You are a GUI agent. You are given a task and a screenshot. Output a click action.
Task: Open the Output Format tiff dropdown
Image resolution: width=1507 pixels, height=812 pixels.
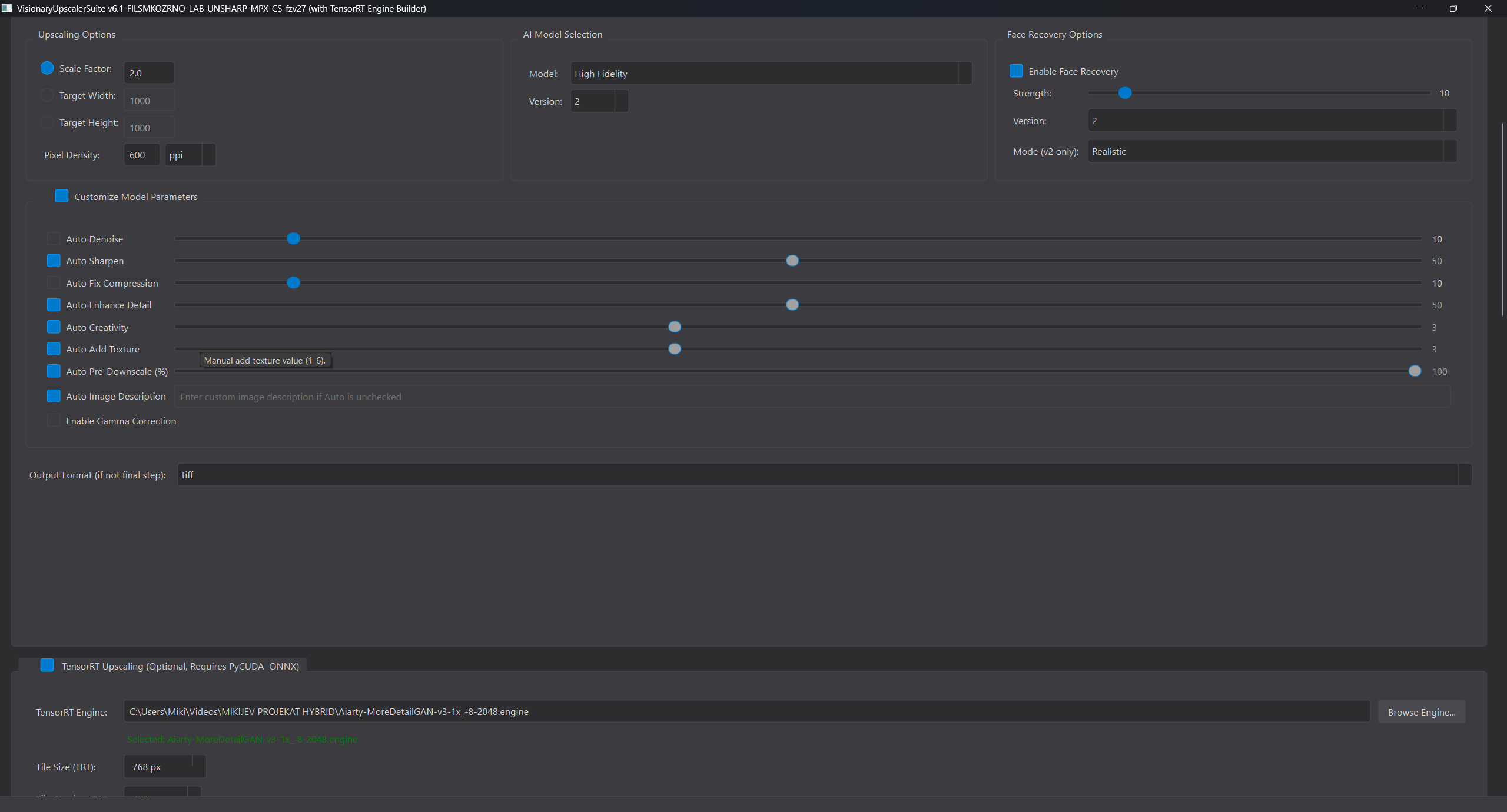point(824,475)
